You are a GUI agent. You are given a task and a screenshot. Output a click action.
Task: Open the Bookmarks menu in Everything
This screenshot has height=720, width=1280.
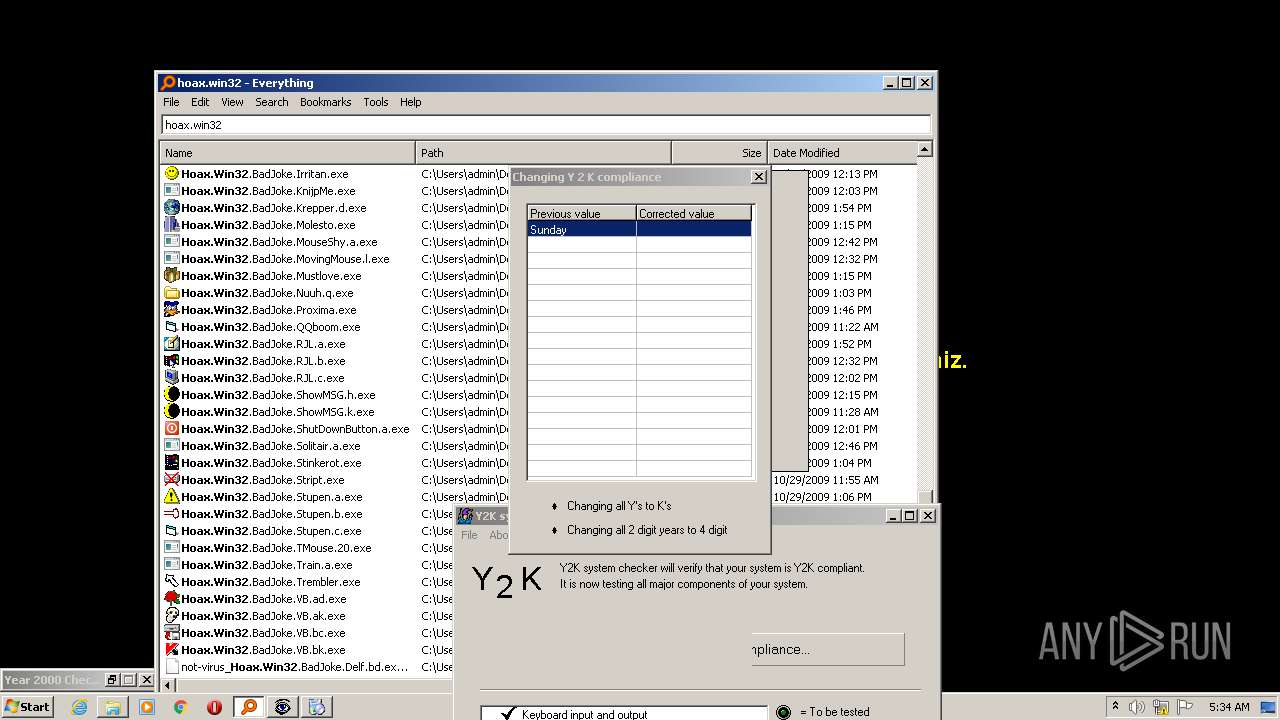(x=325, y=102)
